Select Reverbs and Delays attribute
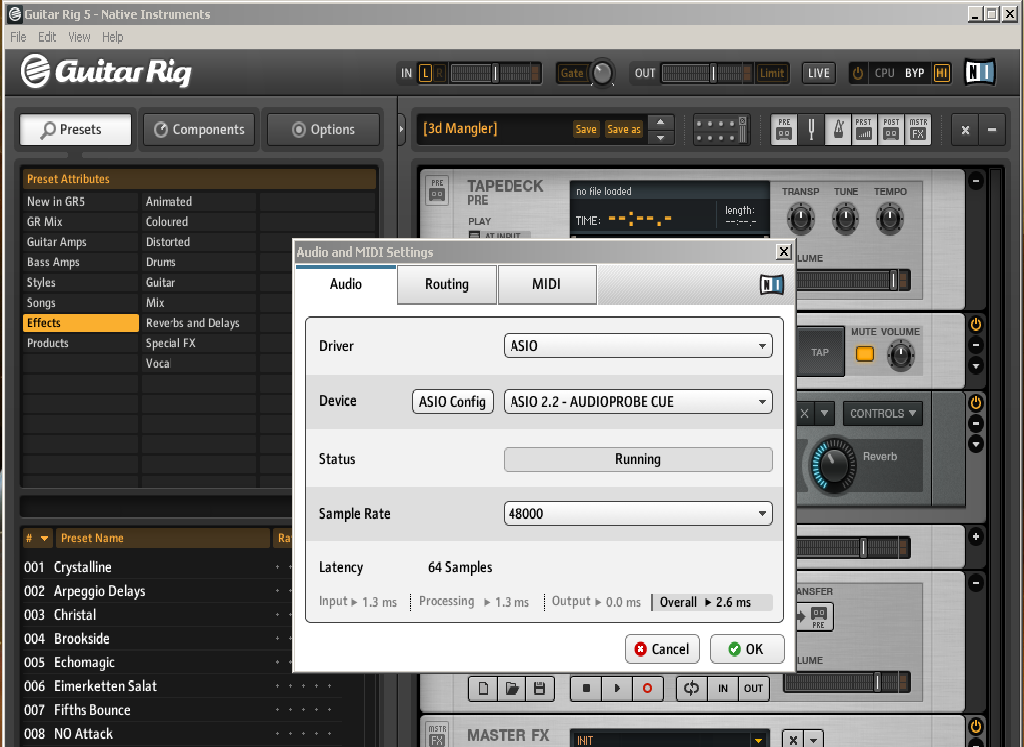Image resolution: width=1024 pixels, height=747 pixels. pyautogui.click(x=199, y=323)
